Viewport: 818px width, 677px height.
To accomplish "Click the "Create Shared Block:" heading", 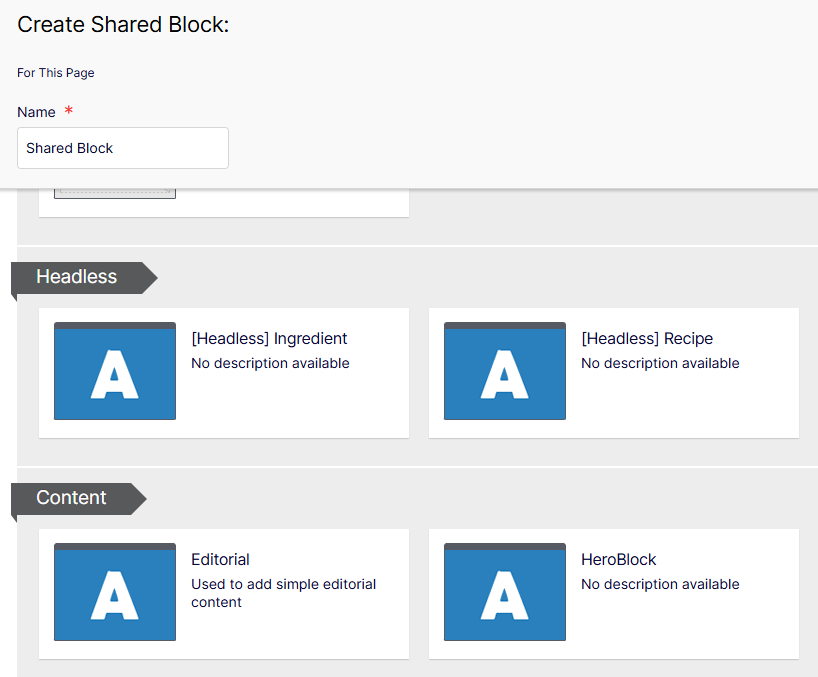I will click(123, 25).
